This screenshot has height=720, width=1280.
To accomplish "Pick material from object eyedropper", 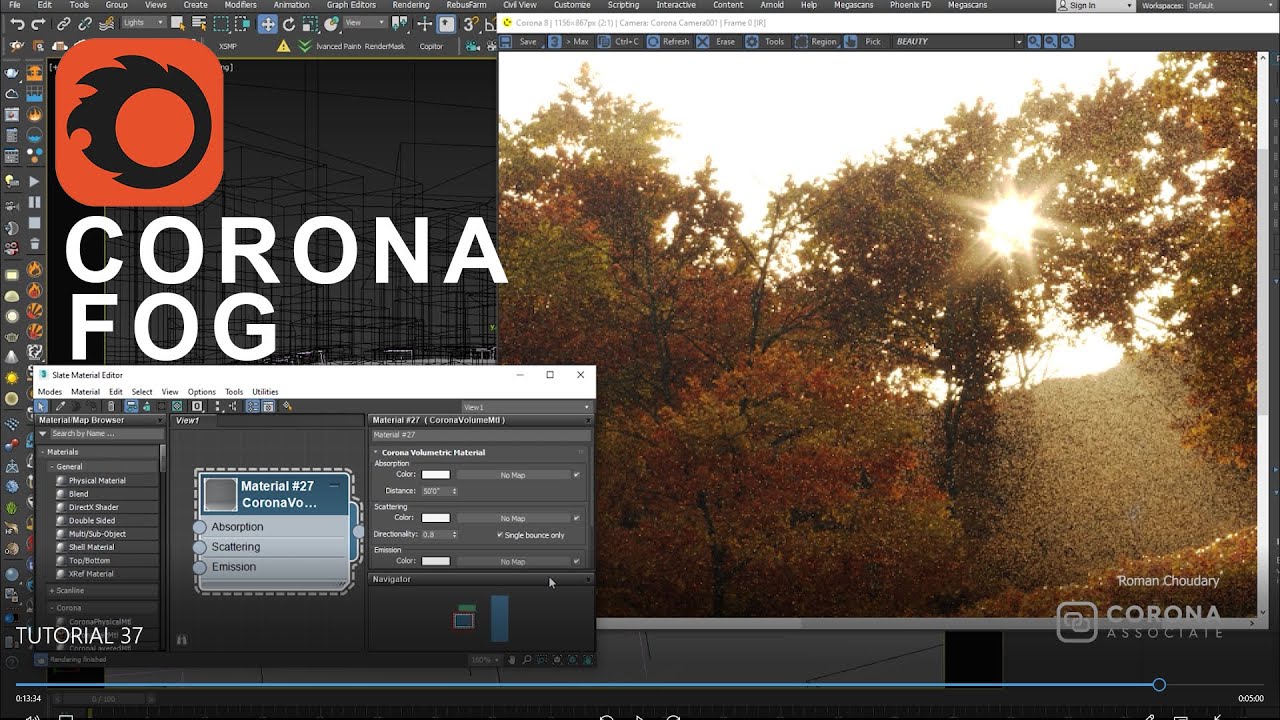I will [x=60, y=406].
